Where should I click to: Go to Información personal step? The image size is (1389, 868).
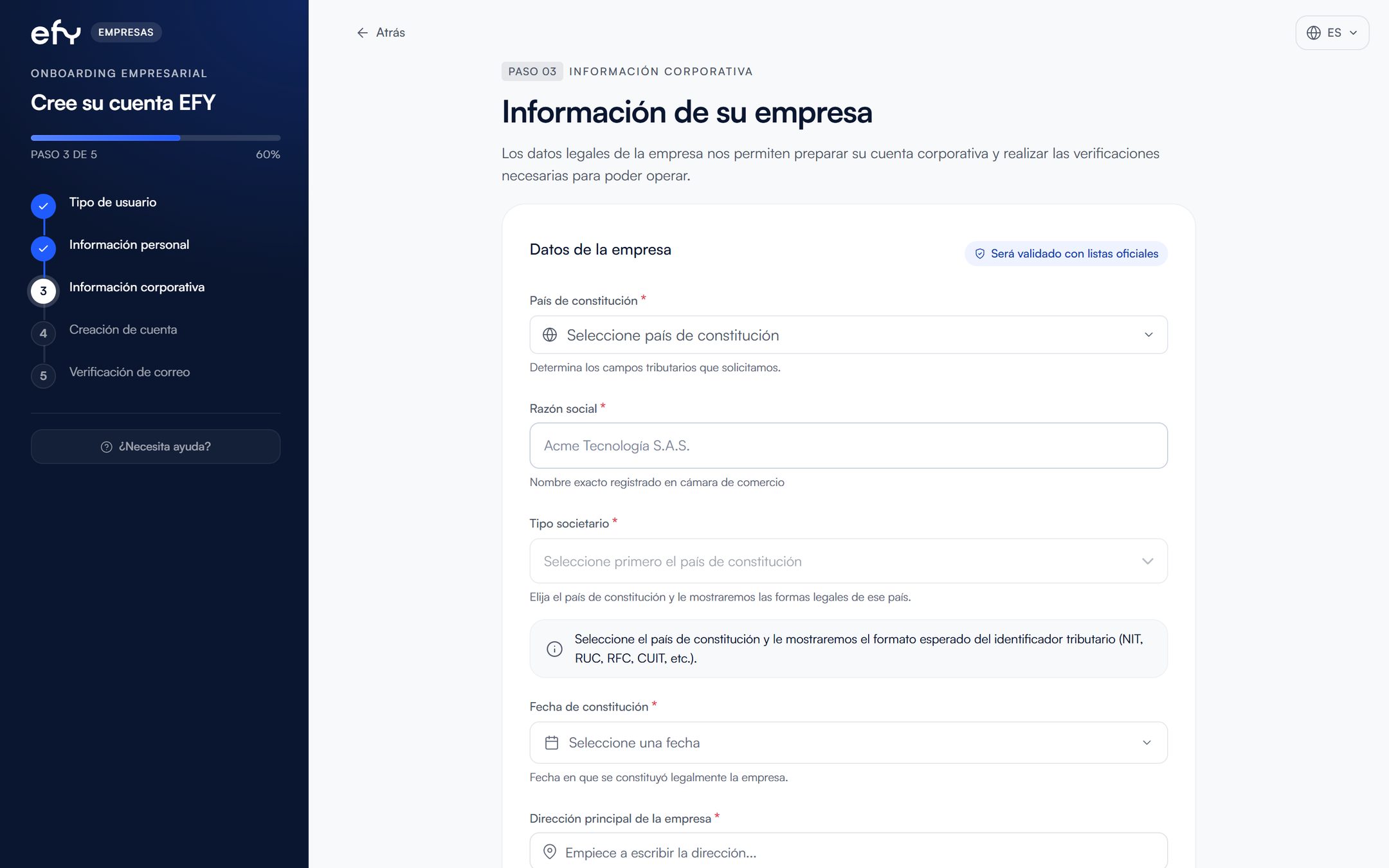point(129,245)
